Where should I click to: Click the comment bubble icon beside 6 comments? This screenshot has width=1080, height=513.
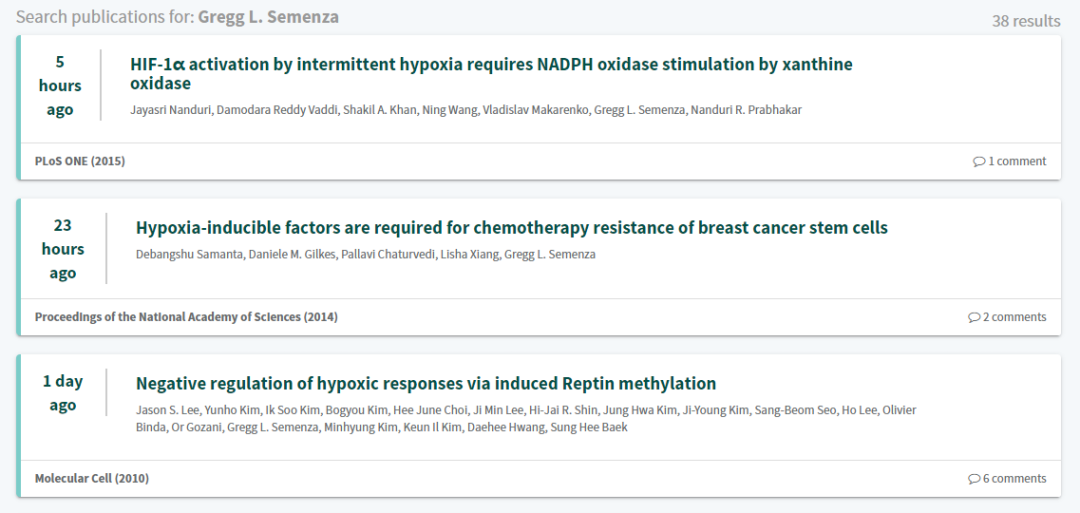pyautogui.click(x=974, y=479)
